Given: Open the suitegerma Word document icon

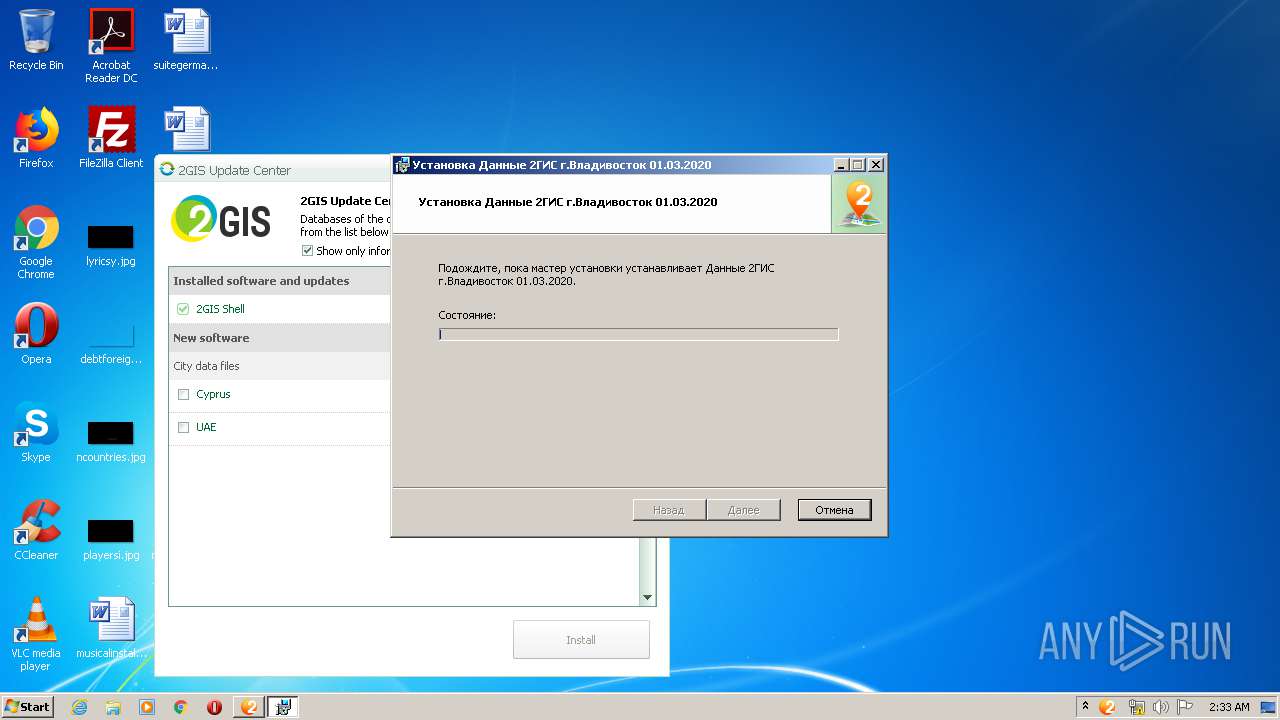Looking at the screenshot, I should [186, 41].
